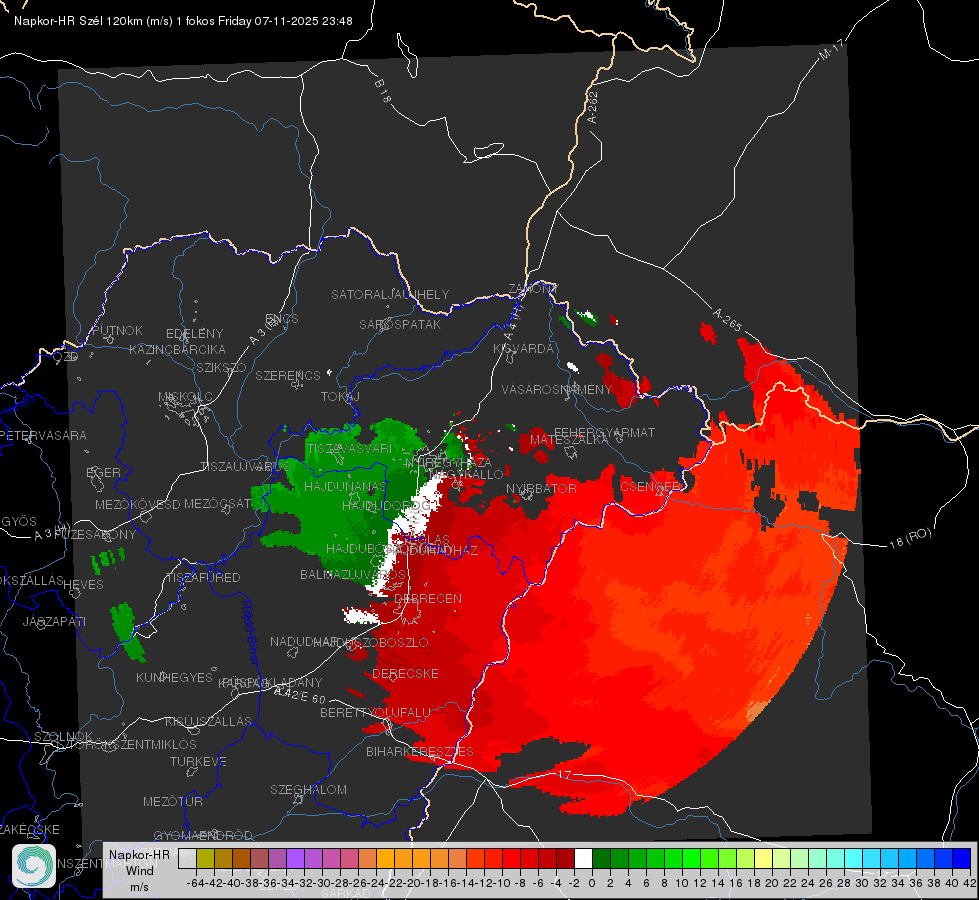
Task: Click the MISKOLC city label
Action: [x=185, y=397]
